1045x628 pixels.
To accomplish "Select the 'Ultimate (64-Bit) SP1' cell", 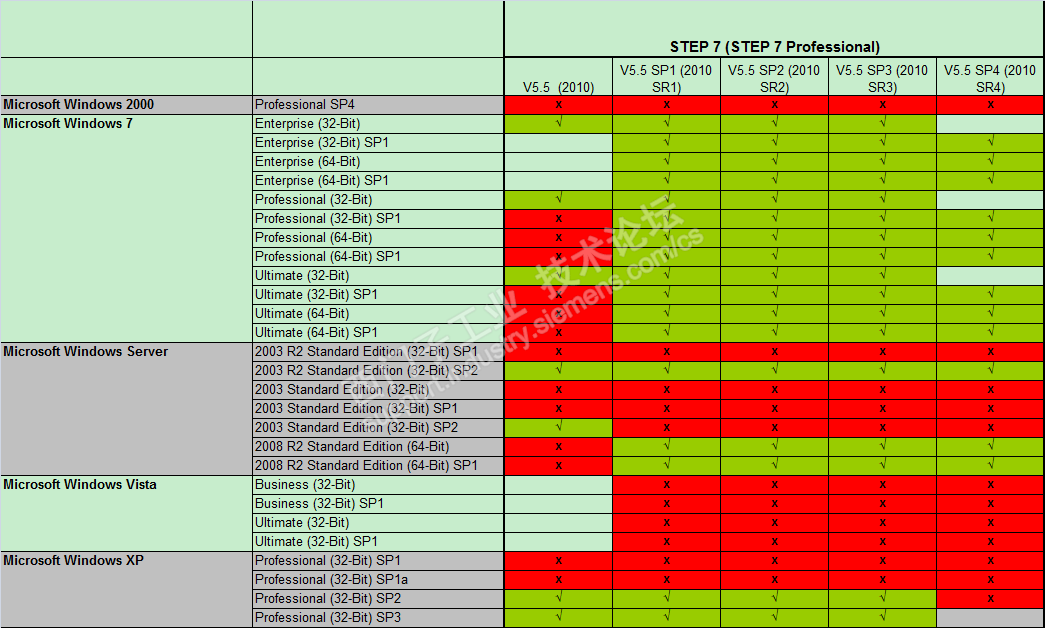I will (379, 333).
